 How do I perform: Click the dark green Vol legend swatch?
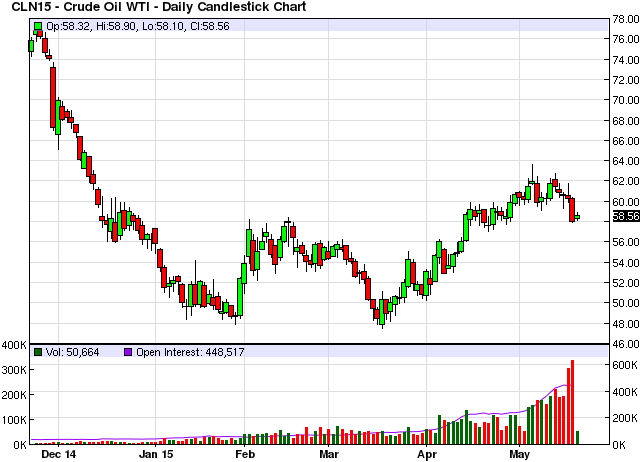38,352
